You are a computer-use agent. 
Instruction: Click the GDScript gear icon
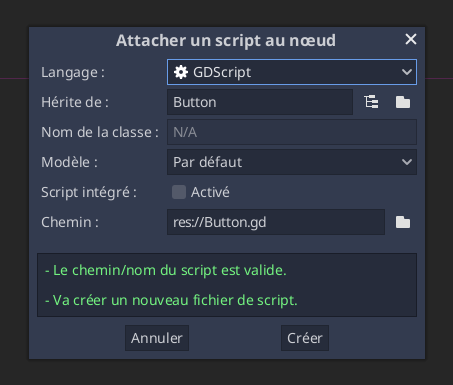click(181, 72)
